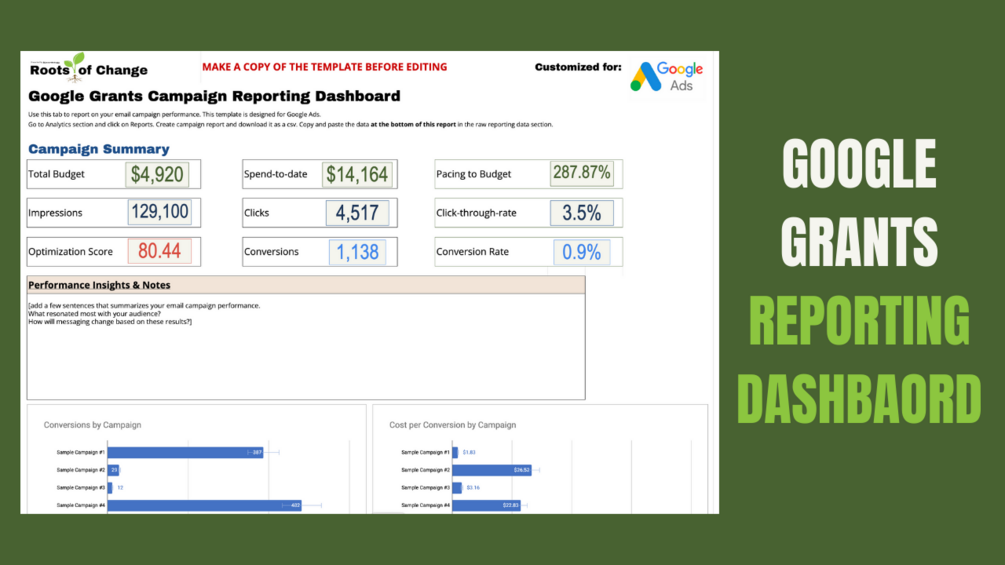Click the Impressions label
1005x565 pixels.
(x=55, y=213)
